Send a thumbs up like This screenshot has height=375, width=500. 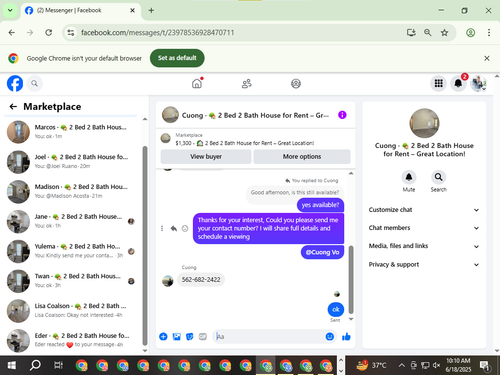(346, 337)
